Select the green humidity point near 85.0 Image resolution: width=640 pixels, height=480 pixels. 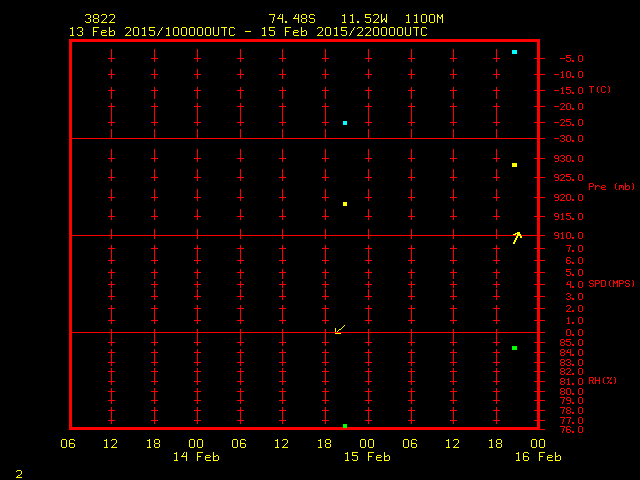[514, 348]
